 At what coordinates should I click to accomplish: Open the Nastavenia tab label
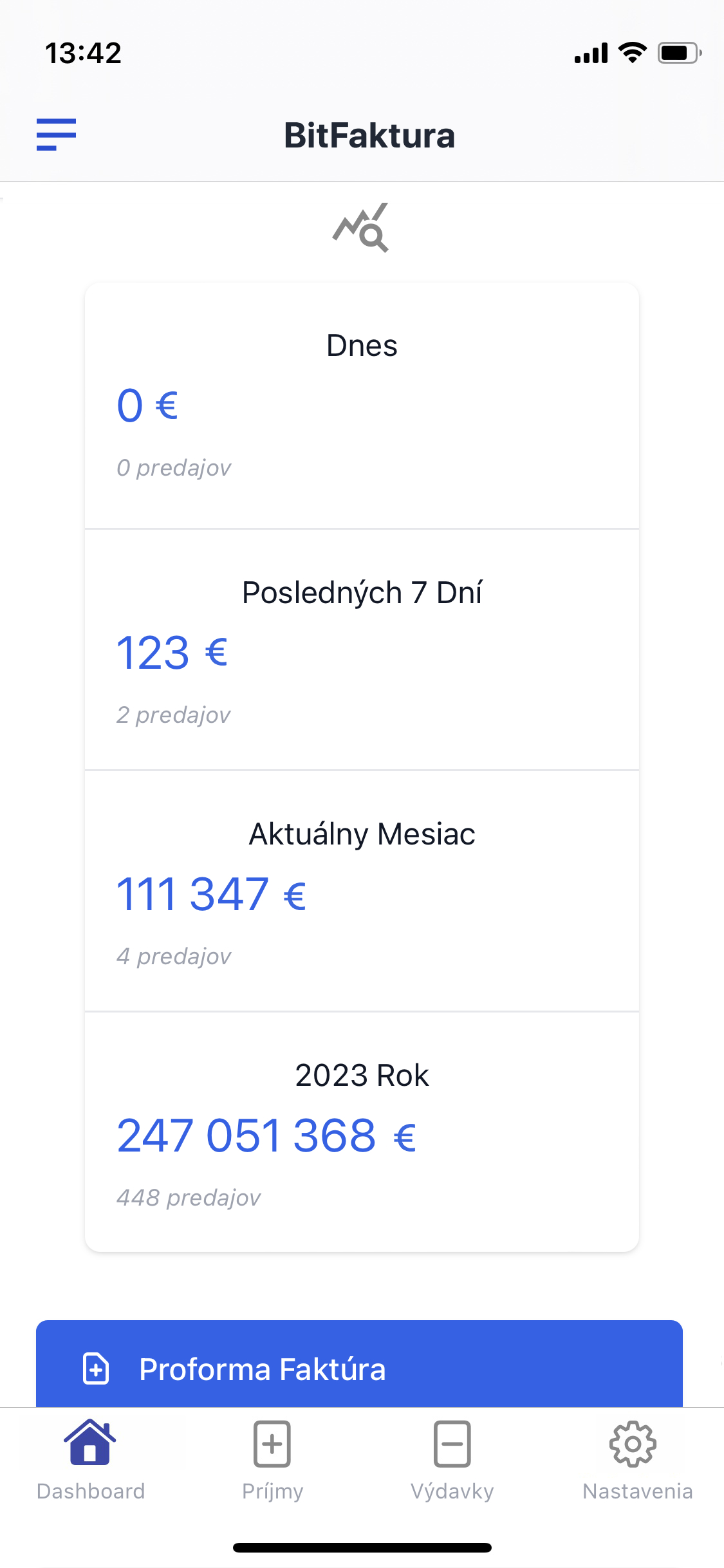click(637, 1491)
